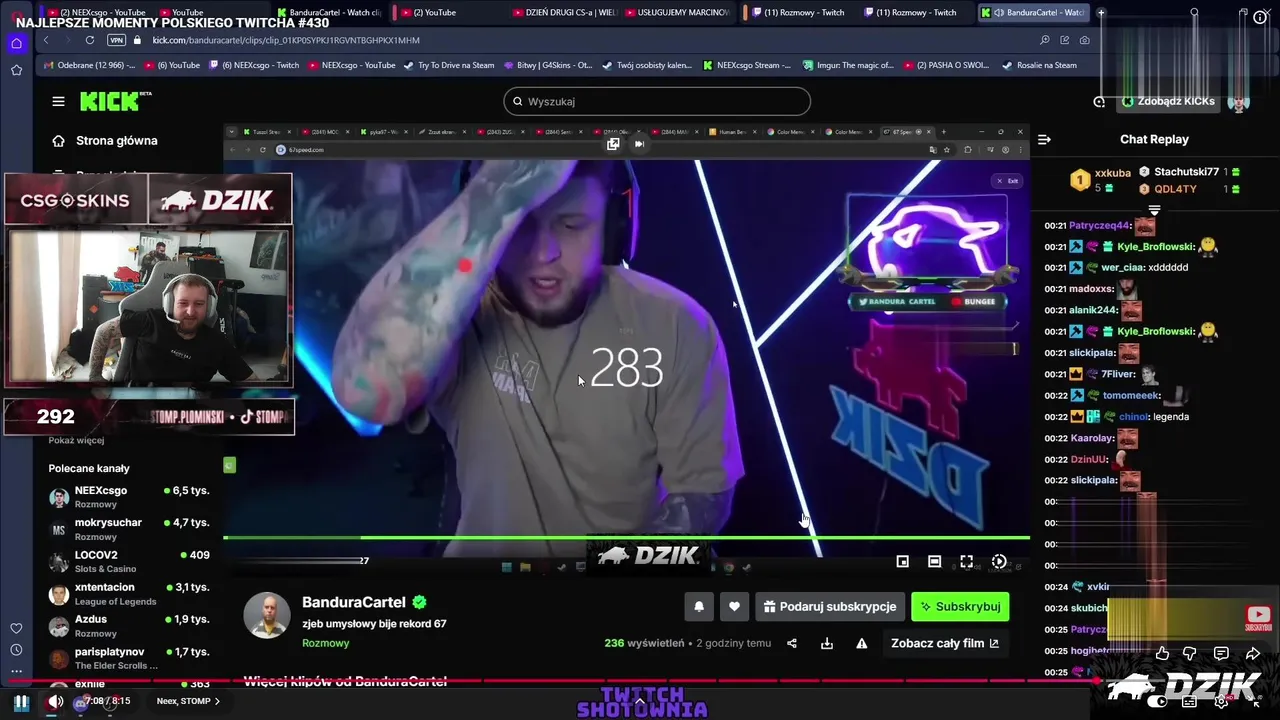This screenshot has width=1280, height=720.
Task: Go to Strona główna in sidebar
Action: click(105, 140)
